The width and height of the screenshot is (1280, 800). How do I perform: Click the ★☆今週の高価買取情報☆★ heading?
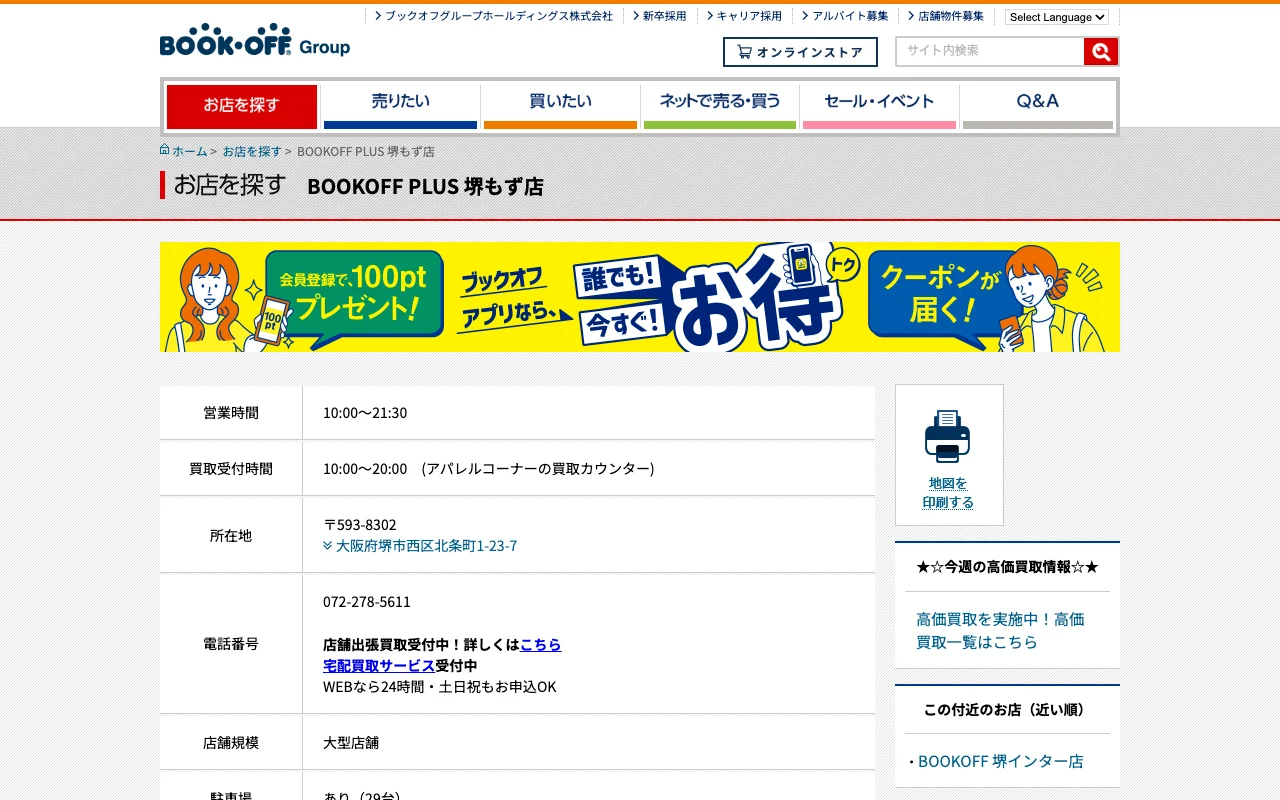pyautogui.click(x=1007, y=567)
